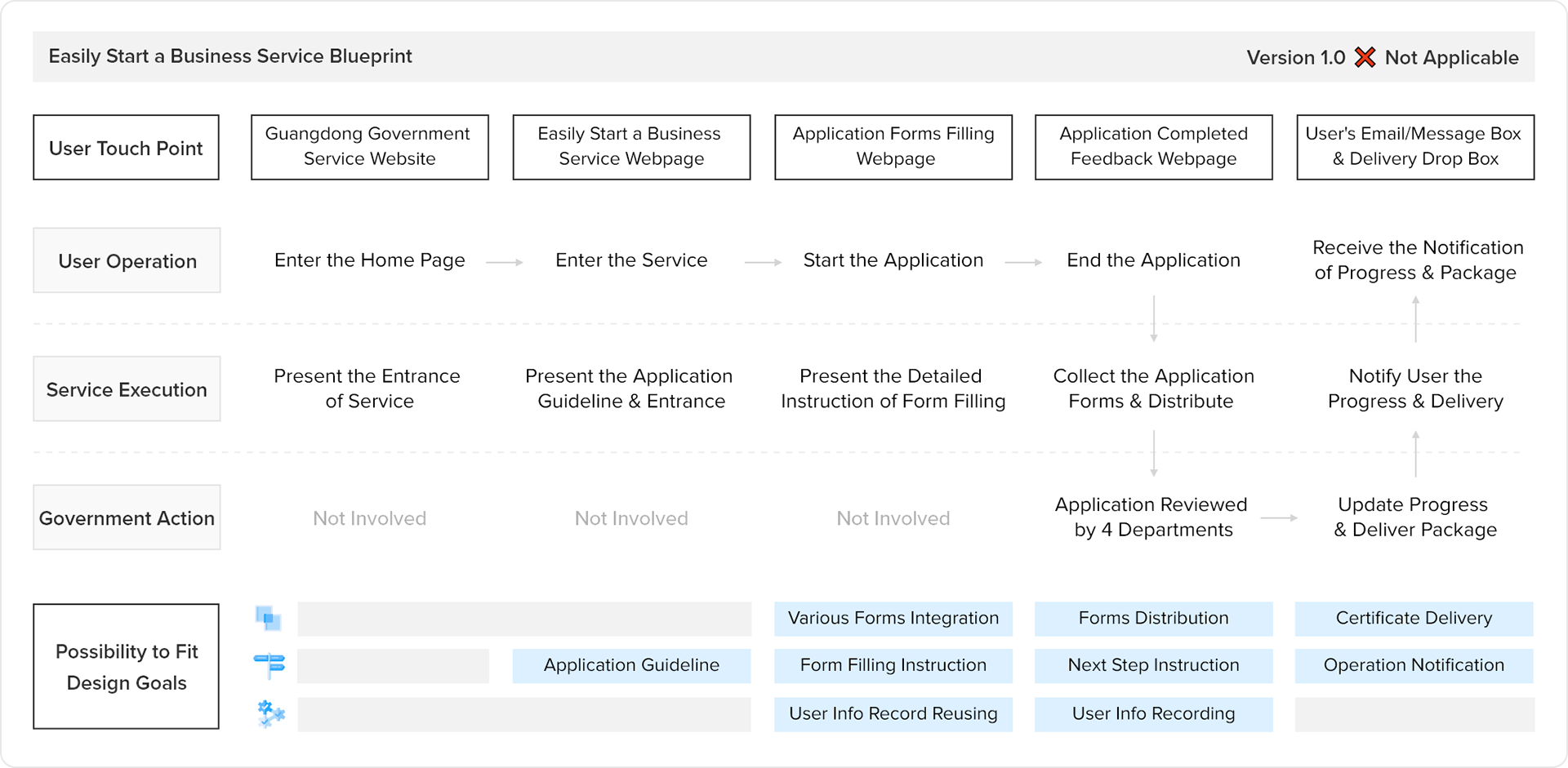Click 'Enter the Service' text
1568x768 pixels.
coord(631,260)
